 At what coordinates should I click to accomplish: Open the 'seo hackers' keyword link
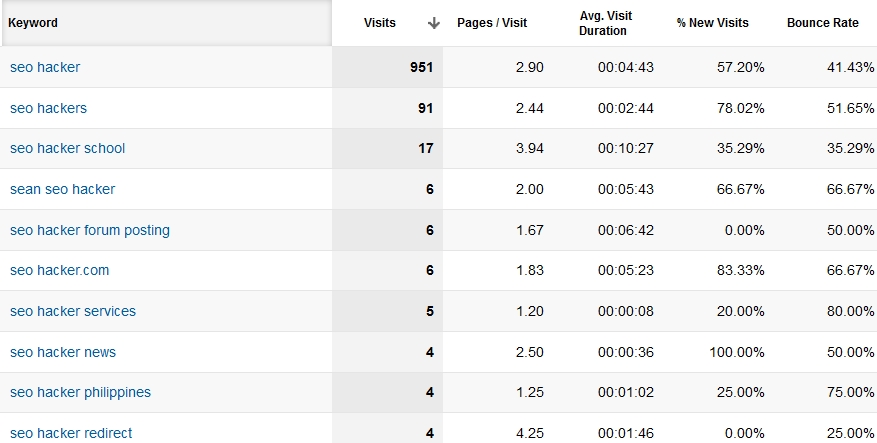pyautogui.click(x=48, y=108)
